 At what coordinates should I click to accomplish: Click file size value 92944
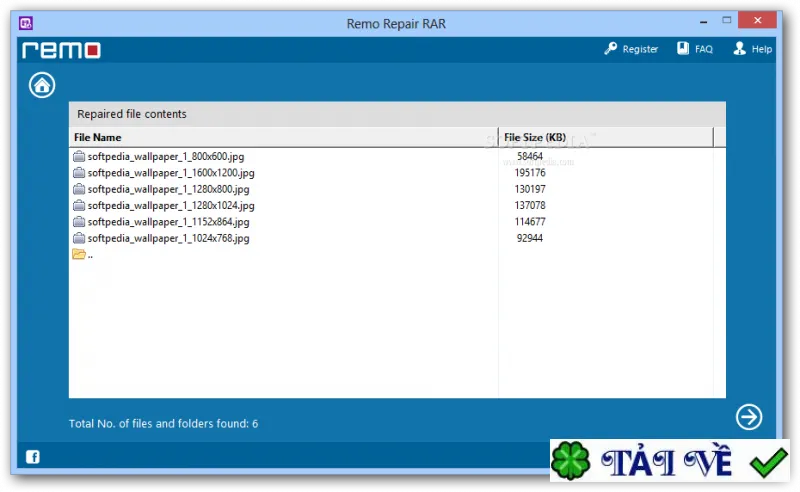click(530, 238)
